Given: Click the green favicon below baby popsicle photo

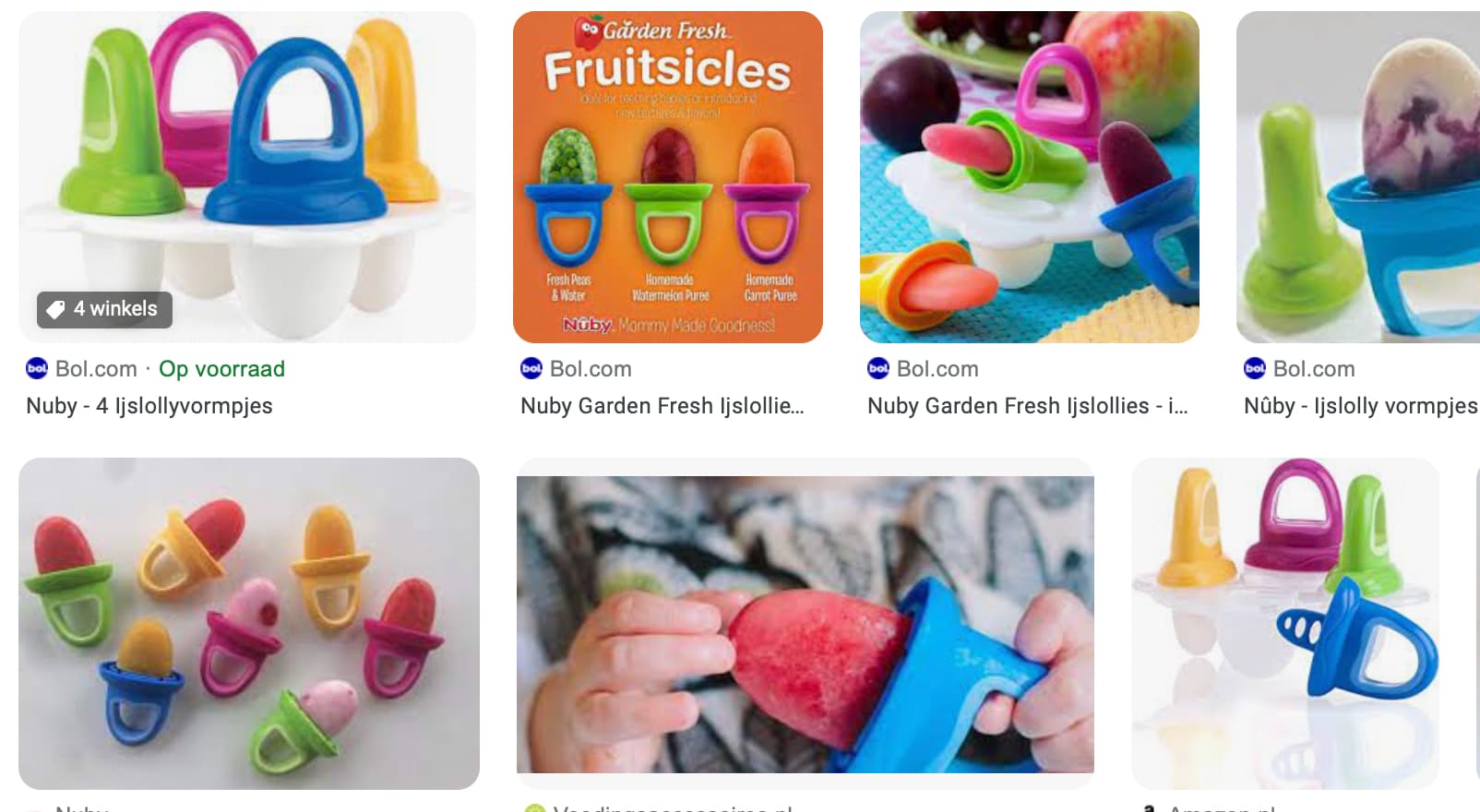Looking at the screenshot, I should pyautogui.click(x=535, y=809).
